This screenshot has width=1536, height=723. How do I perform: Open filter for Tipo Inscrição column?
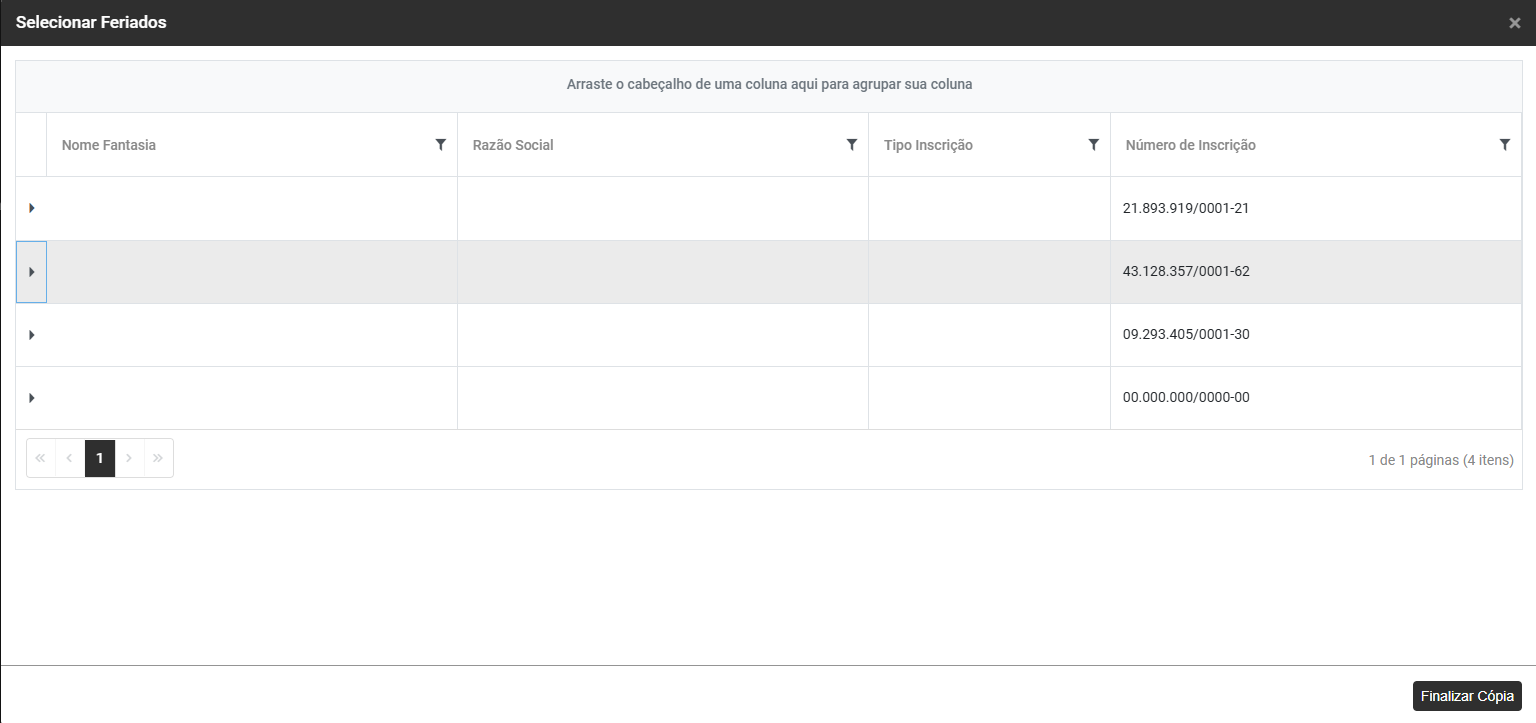(1093, 145)
